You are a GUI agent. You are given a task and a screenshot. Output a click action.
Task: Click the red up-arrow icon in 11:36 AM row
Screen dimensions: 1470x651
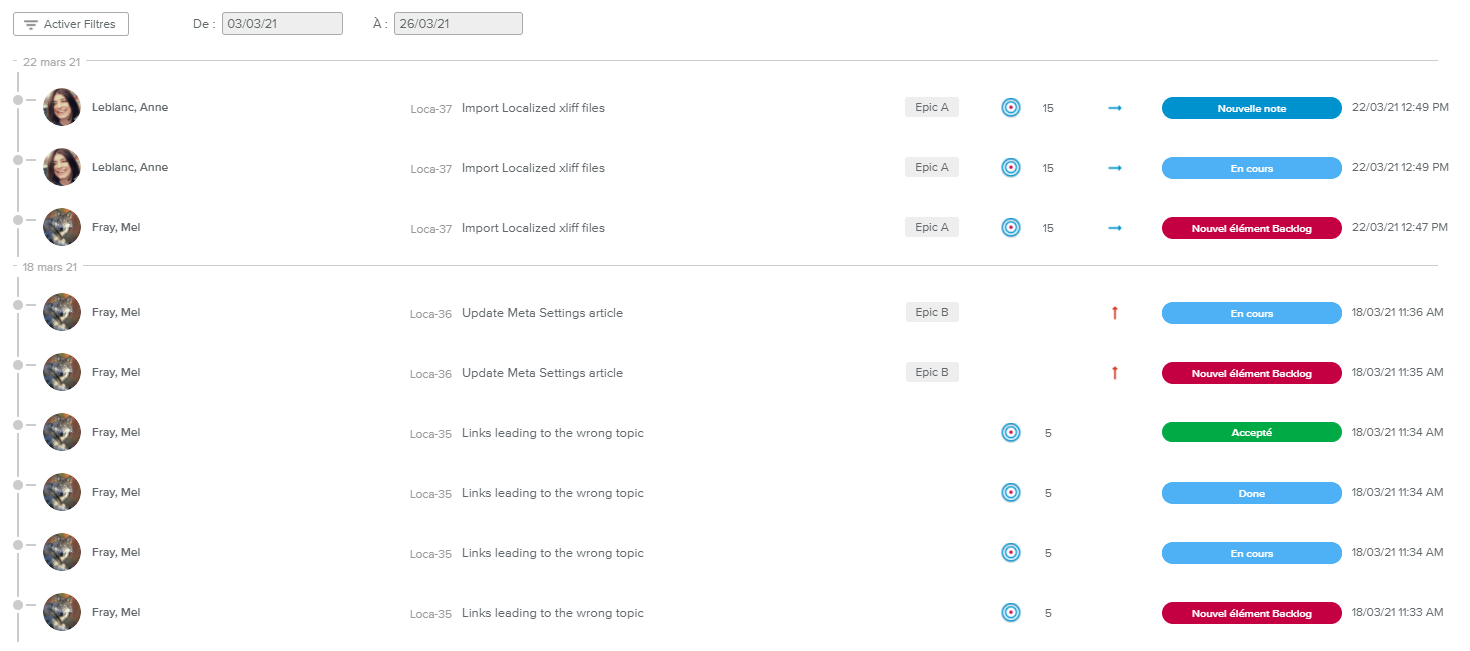1115,313
